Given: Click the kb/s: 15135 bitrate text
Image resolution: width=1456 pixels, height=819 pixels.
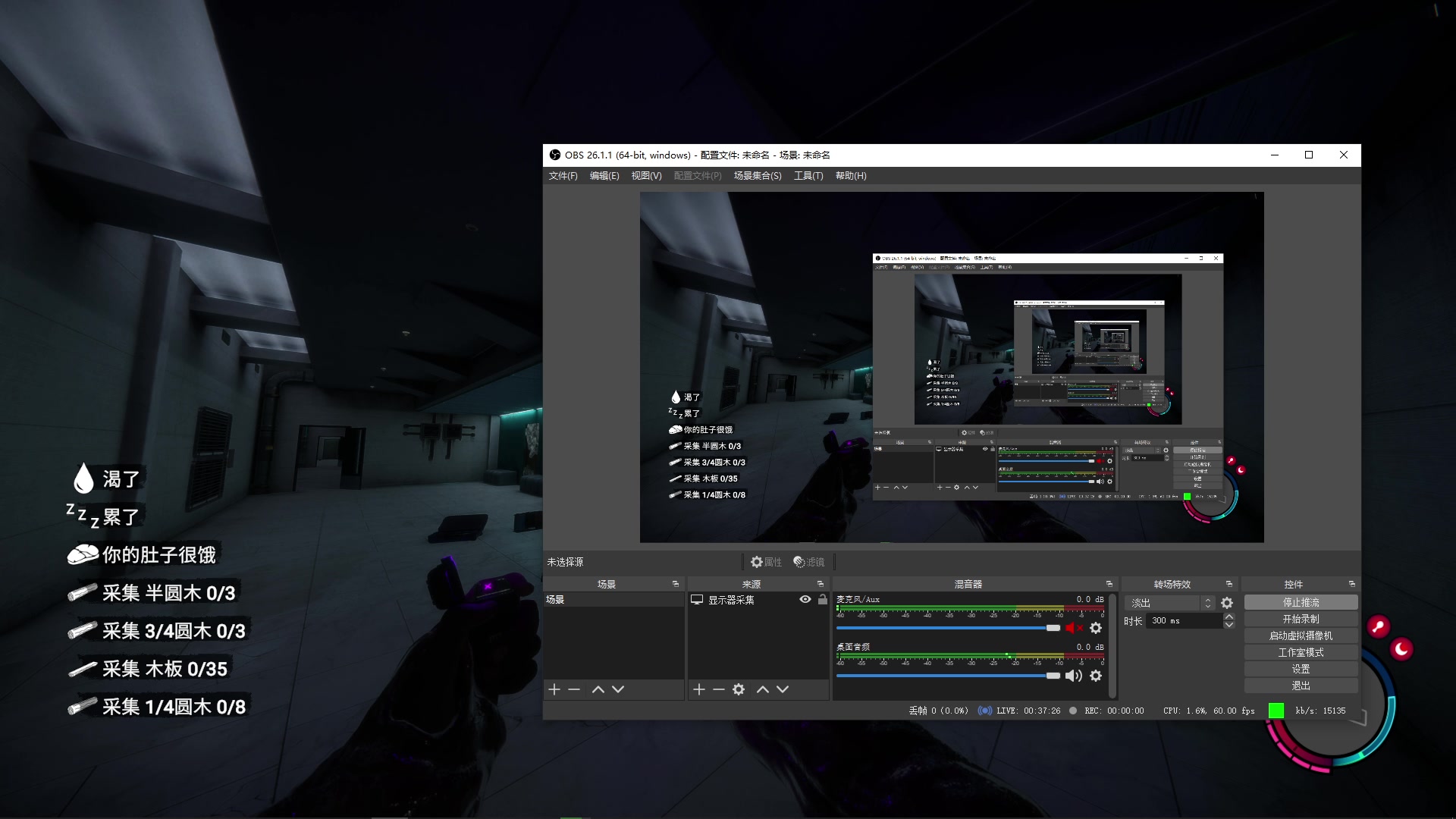Looking at the screenshot, I should 1320,711.
